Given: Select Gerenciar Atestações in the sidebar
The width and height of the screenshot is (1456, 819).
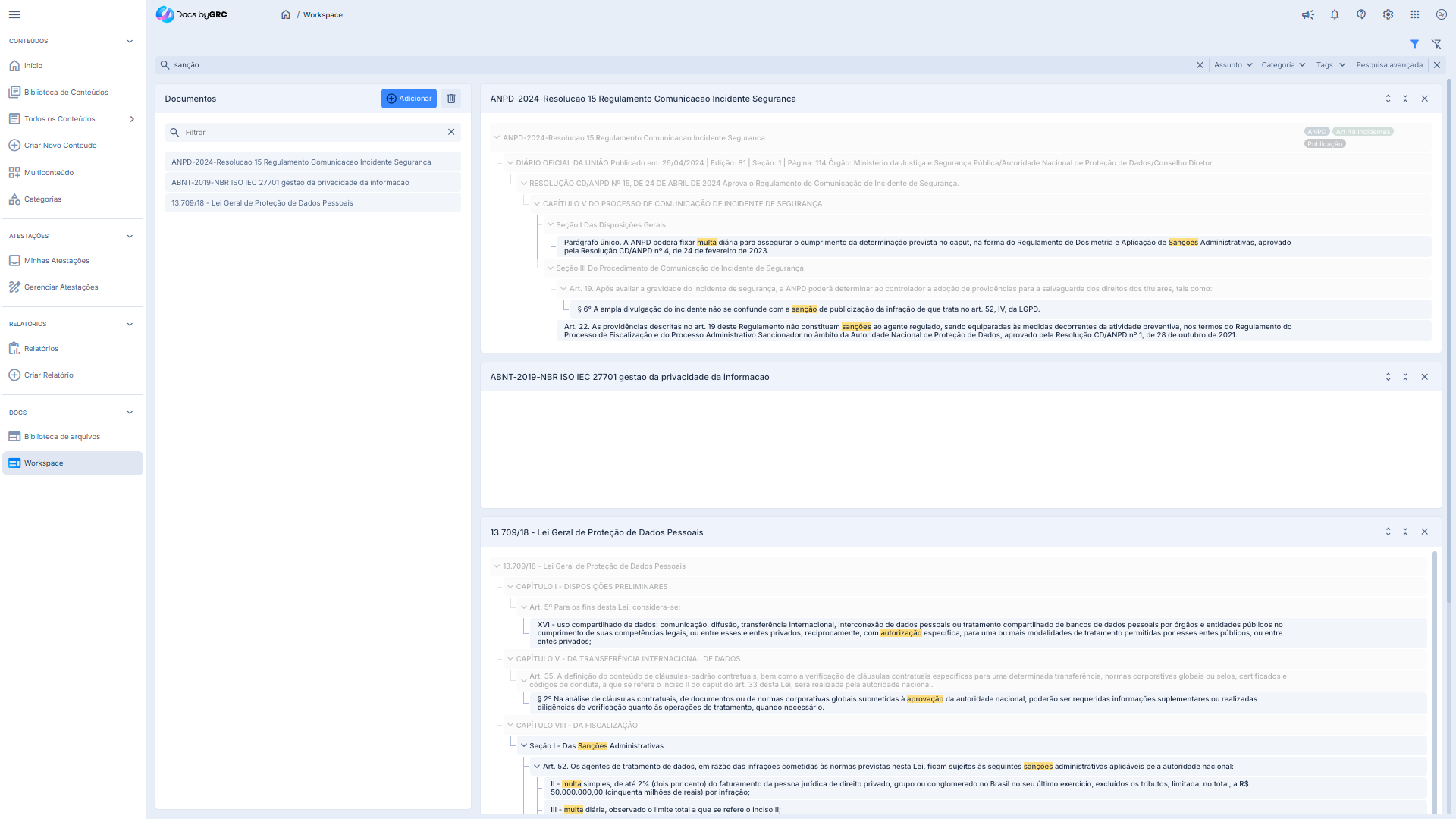Looking at the screenshot, I should (61, 287).
